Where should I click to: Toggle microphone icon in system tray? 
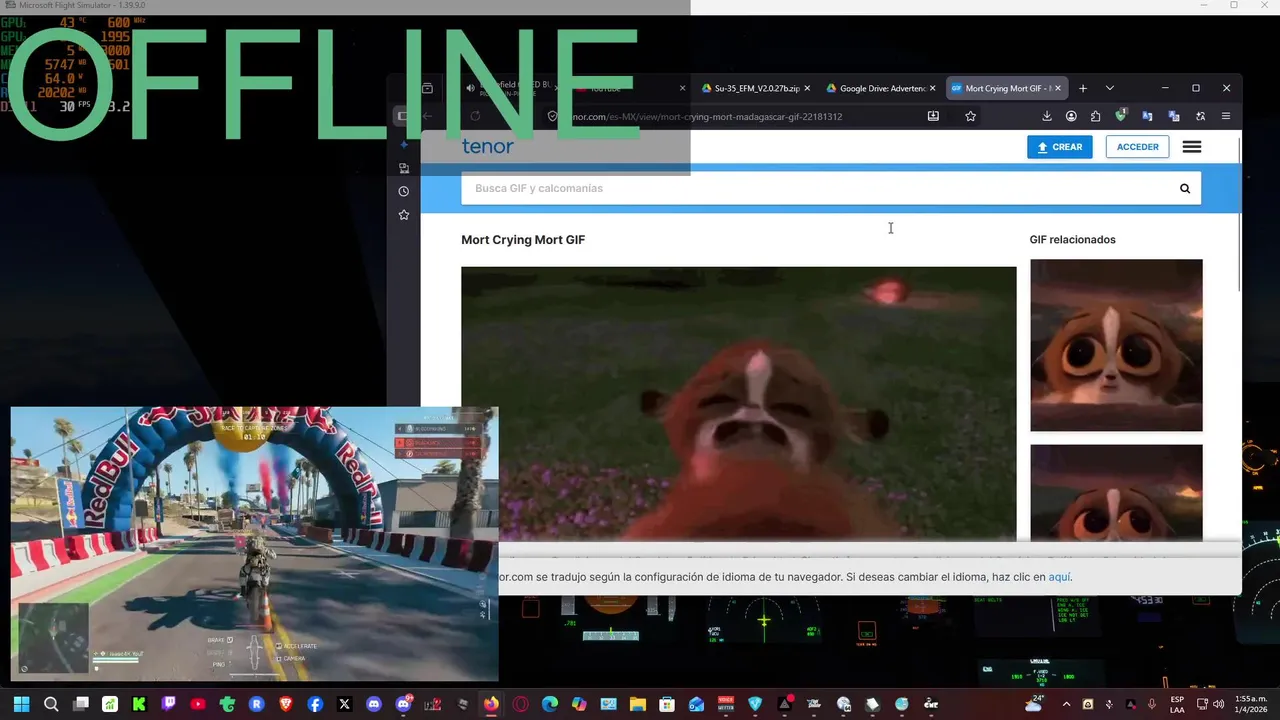point(1152,704)
